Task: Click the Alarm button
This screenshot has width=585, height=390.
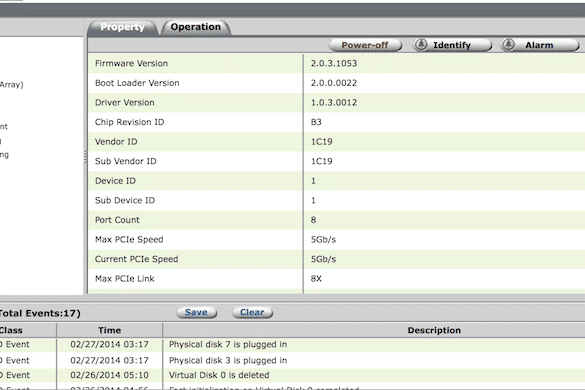Action: tap(539, 45)
